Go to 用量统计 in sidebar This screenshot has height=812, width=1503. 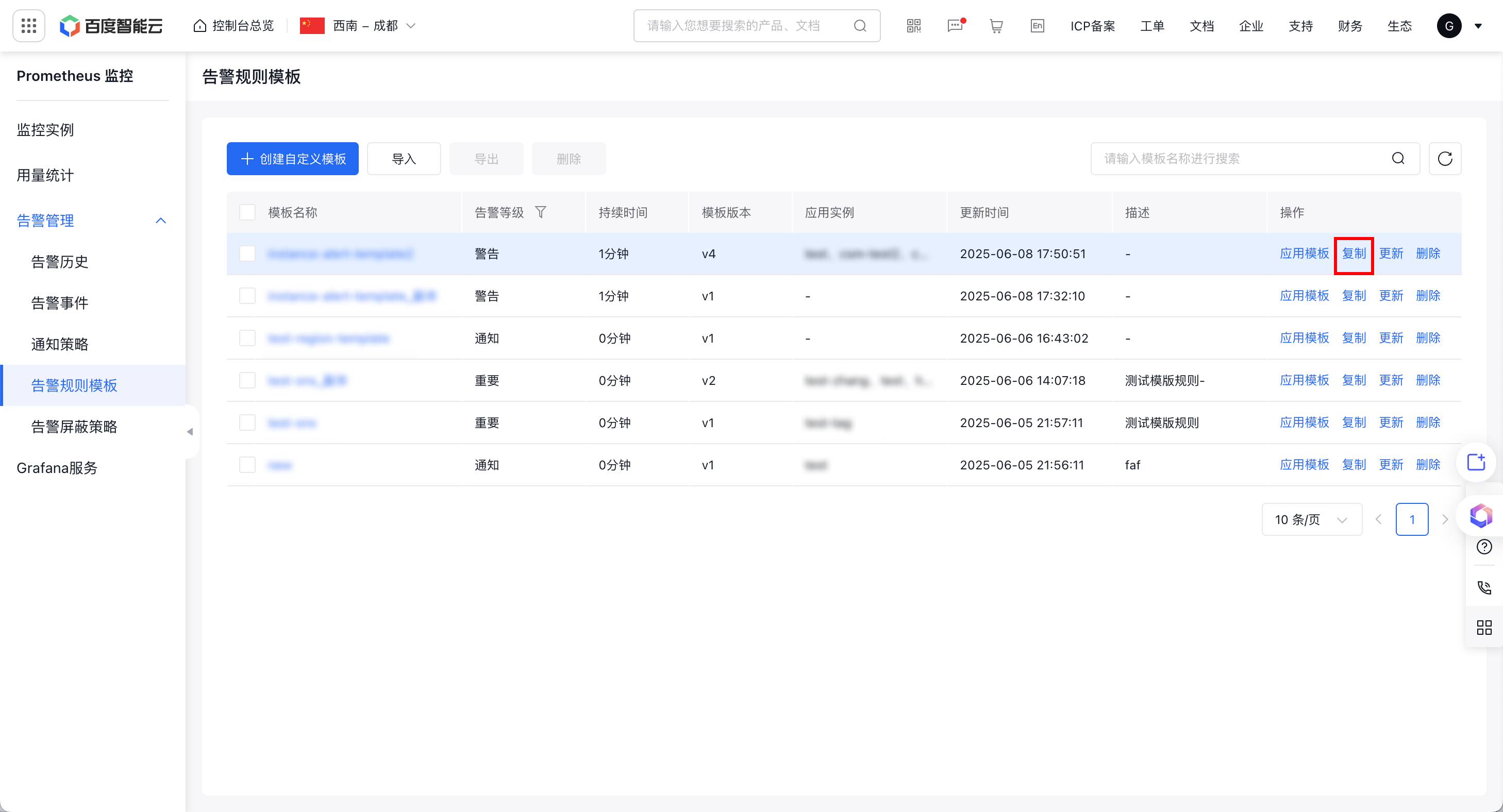pyautogui.click(x=45, y=175)
